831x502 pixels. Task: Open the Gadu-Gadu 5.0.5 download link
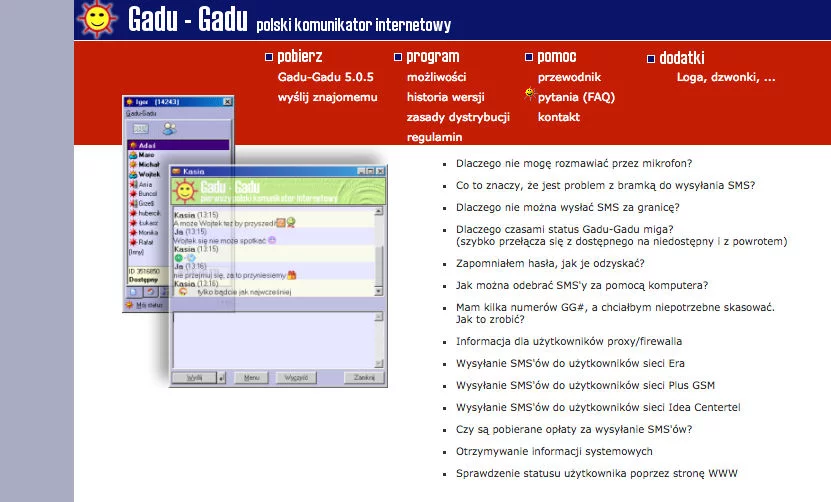pyautogui.click(x=325, y=77)
